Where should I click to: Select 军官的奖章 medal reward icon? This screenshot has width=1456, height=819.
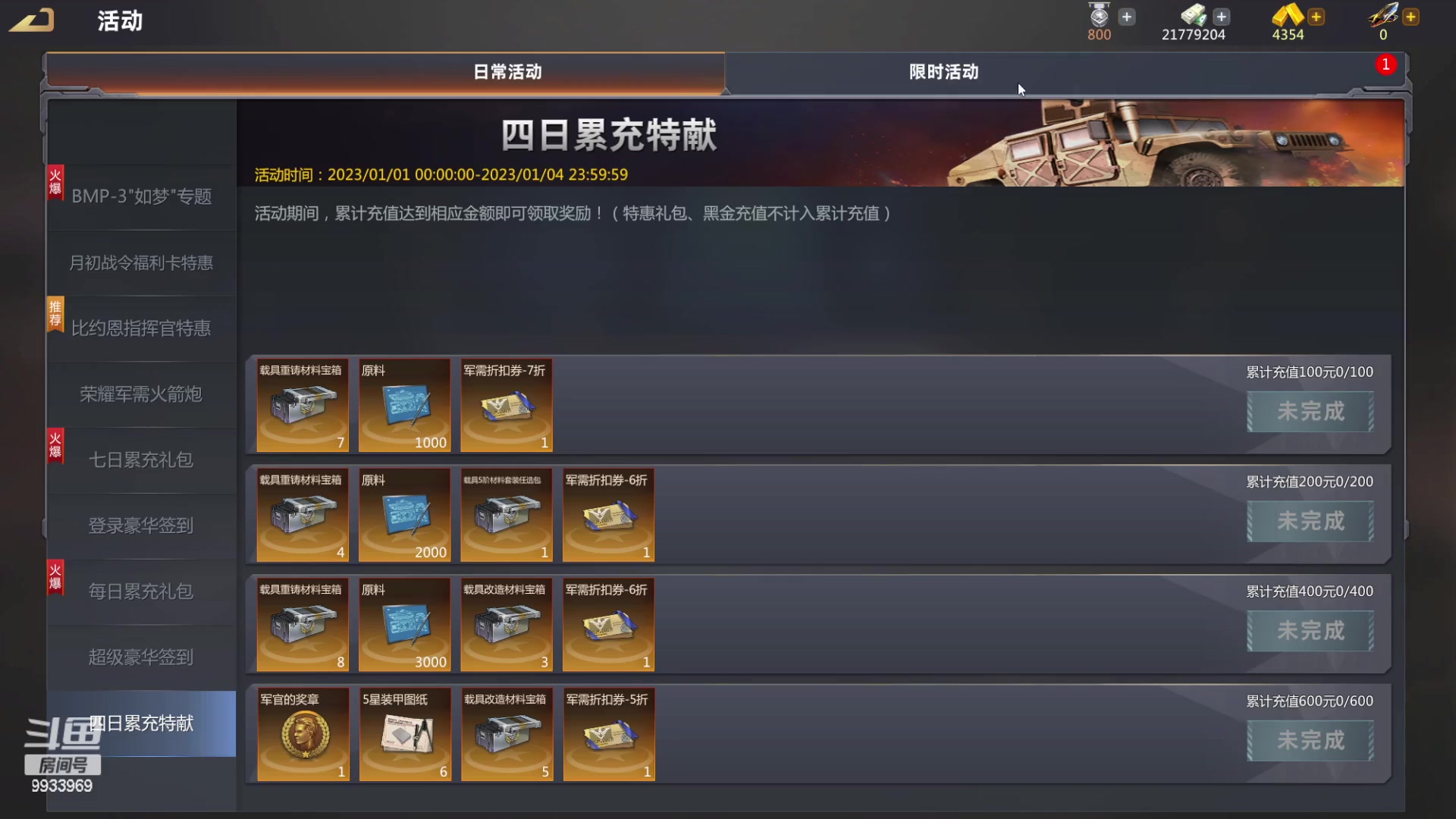[x=303, y=734]
